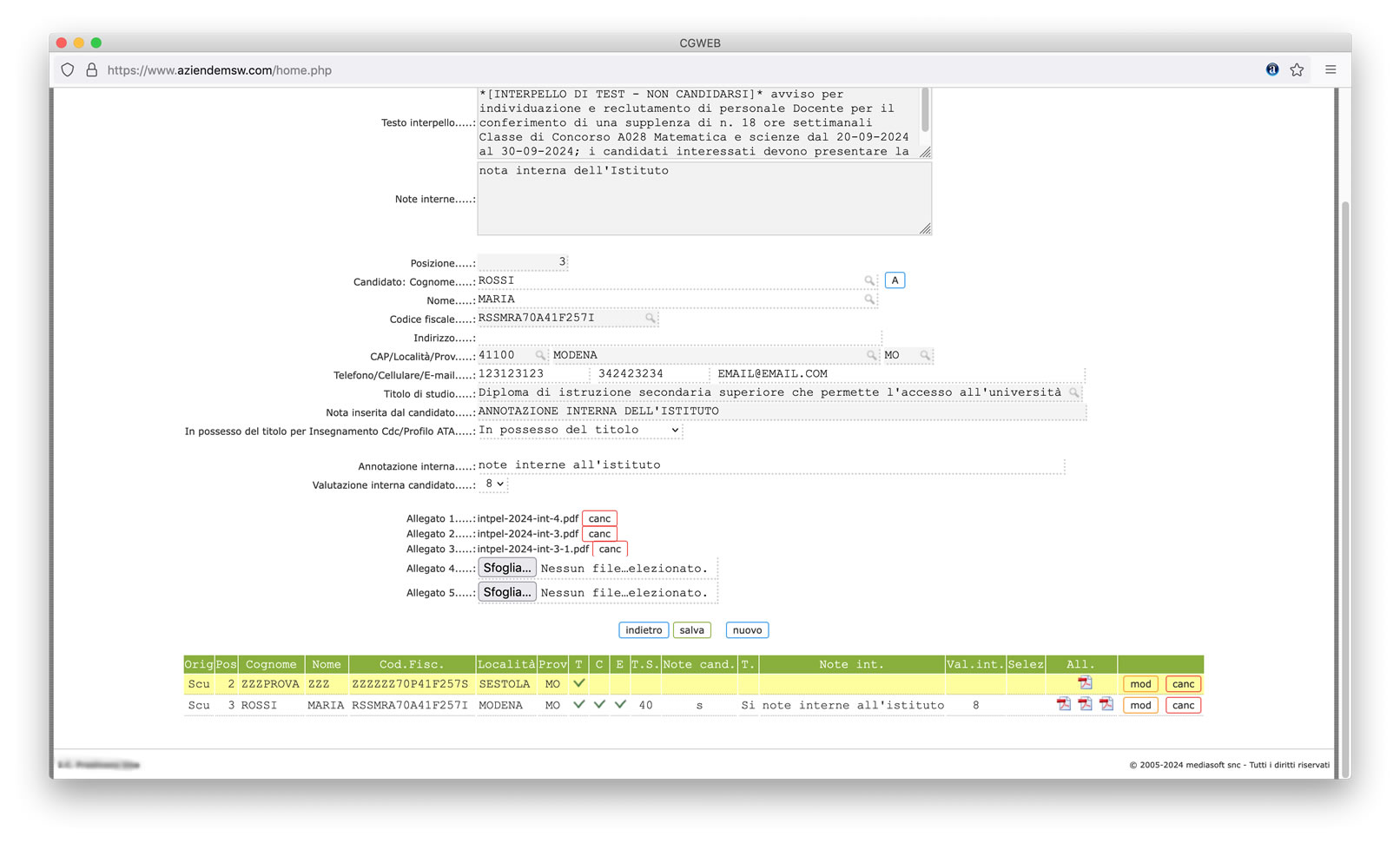Image resolution: width=1400 pixels, height=843 pixels.
Task: Click the salva button
Action: (691, 630)
